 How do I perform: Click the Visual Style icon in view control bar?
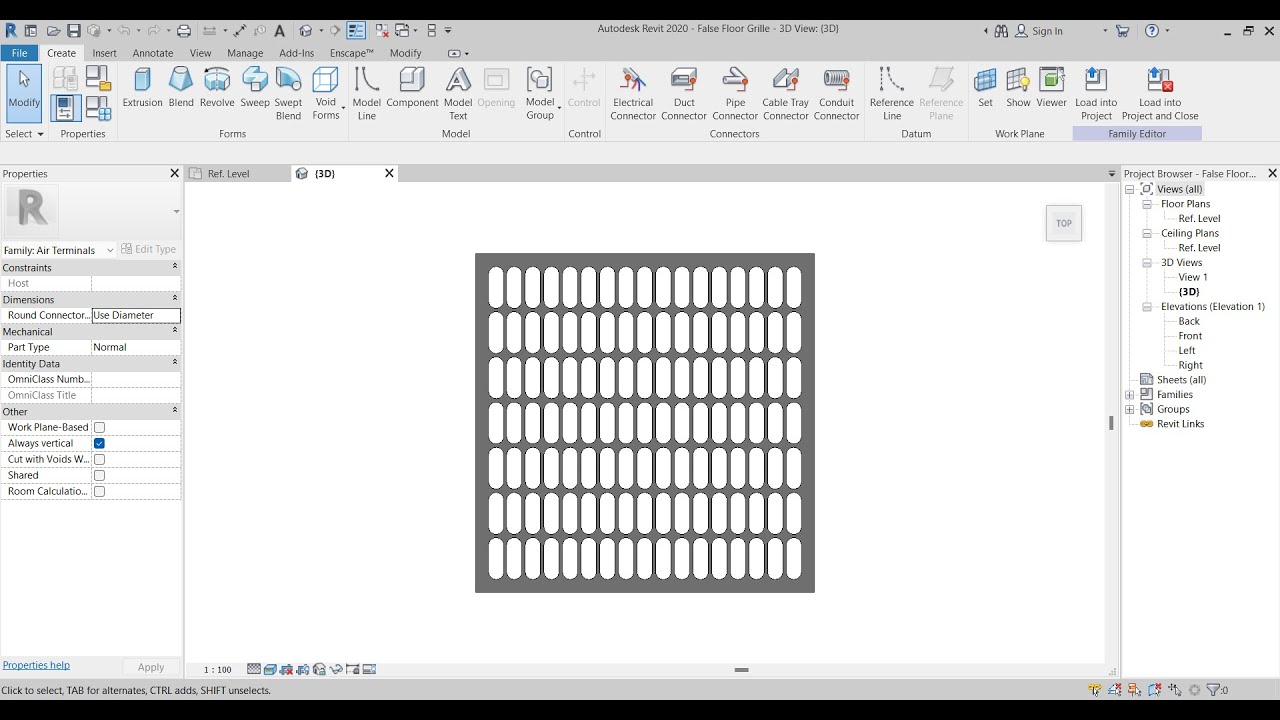(x=270, y=669)
